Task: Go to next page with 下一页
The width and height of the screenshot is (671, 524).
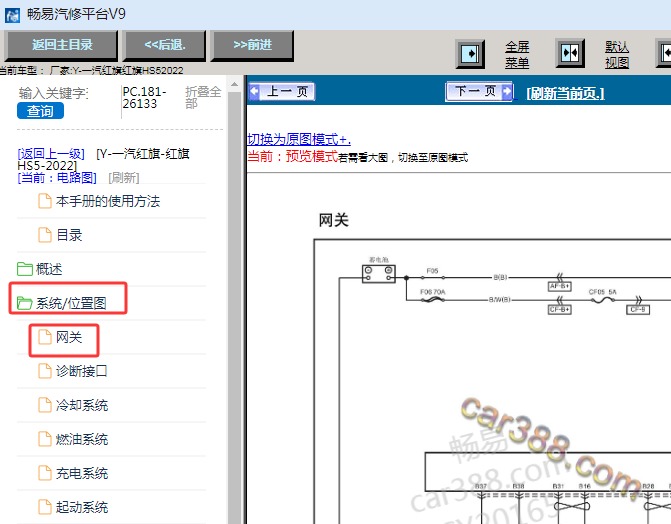Action: [x=479, y=92]
